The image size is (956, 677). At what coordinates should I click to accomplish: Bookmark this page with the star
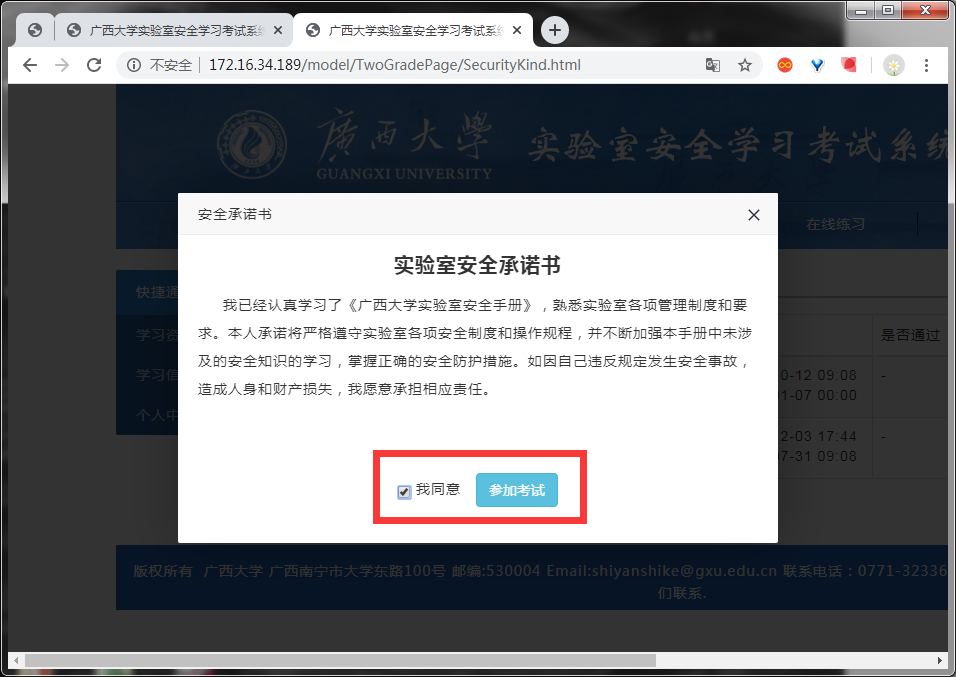tap(744, 65)
